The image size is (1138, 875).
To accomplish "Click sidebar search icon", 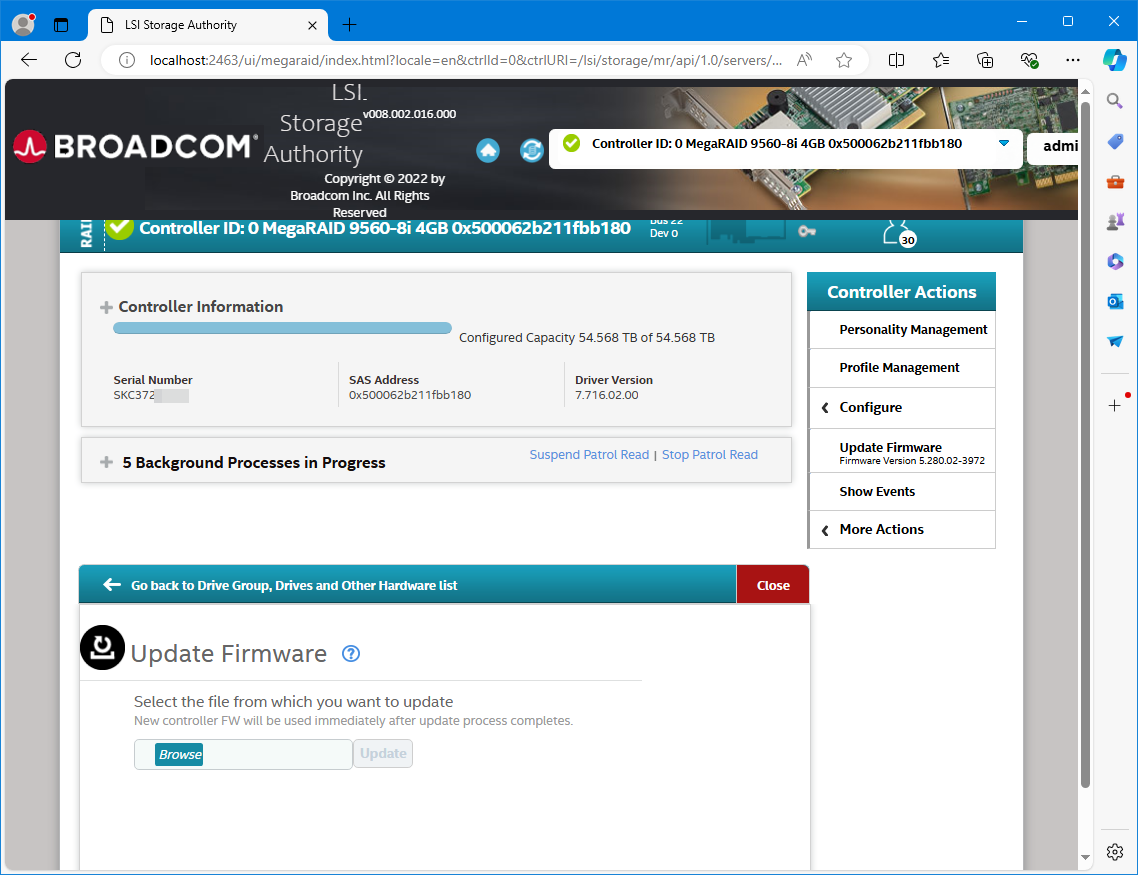I will point(1115,101).
